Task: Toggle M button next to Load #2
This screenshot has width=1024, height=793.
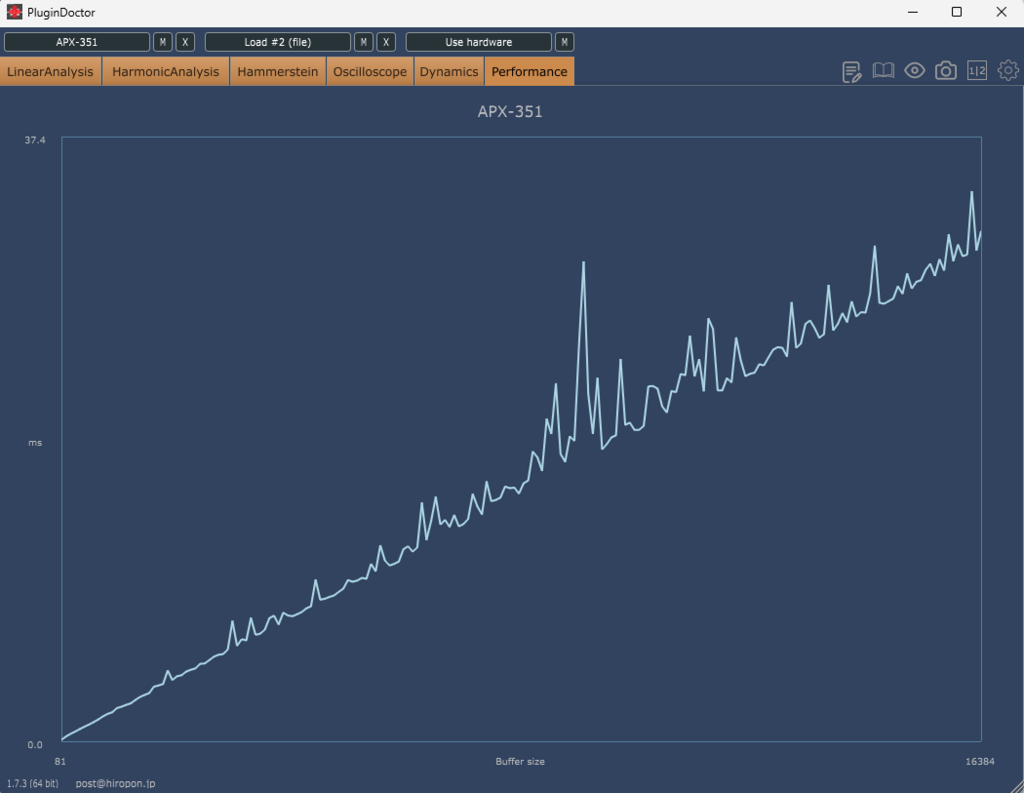Action: pyautogui.click(x=364, y=42)
